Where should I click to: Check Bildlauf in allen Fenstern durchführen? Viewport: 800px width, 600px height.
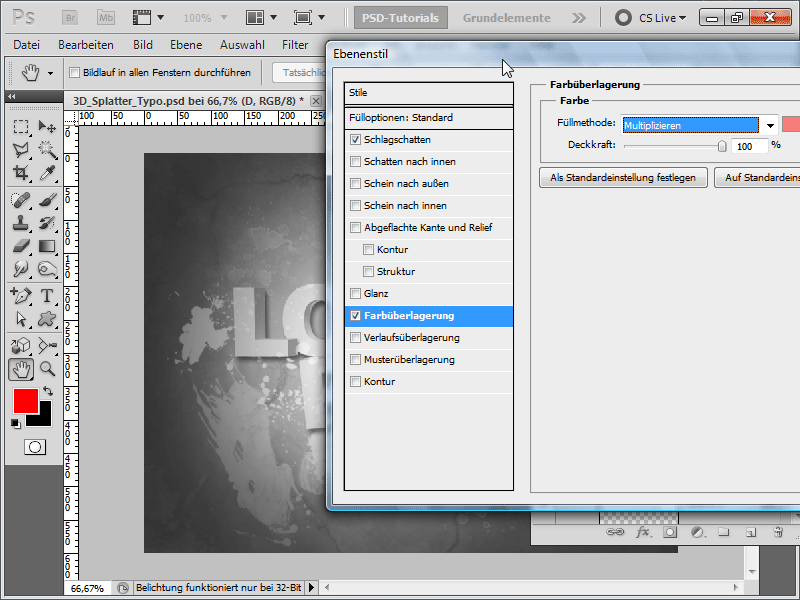pos(74,73)
